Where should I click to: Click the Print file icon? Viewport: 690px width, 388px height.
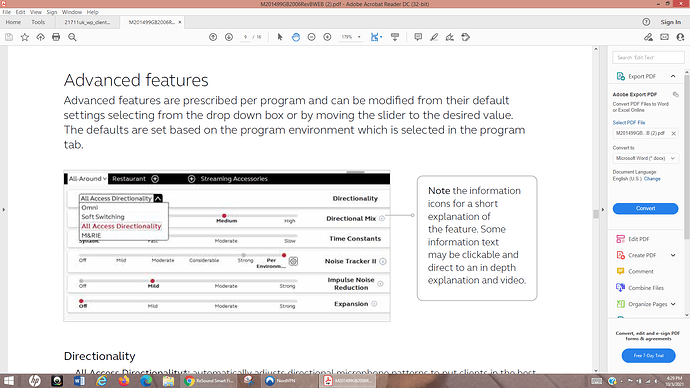pyautogui.click(x=56, y=37)
